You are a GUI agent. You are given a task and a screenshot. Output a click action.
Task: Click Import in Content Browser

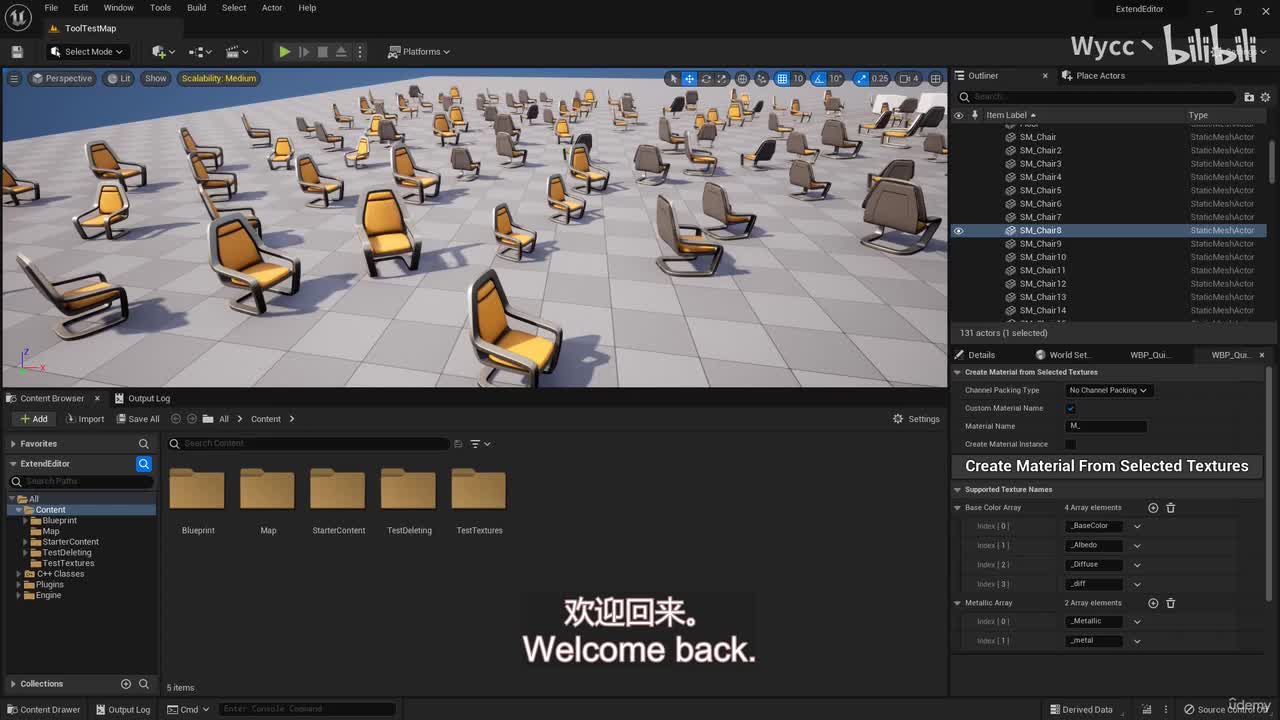pos(84,419)
